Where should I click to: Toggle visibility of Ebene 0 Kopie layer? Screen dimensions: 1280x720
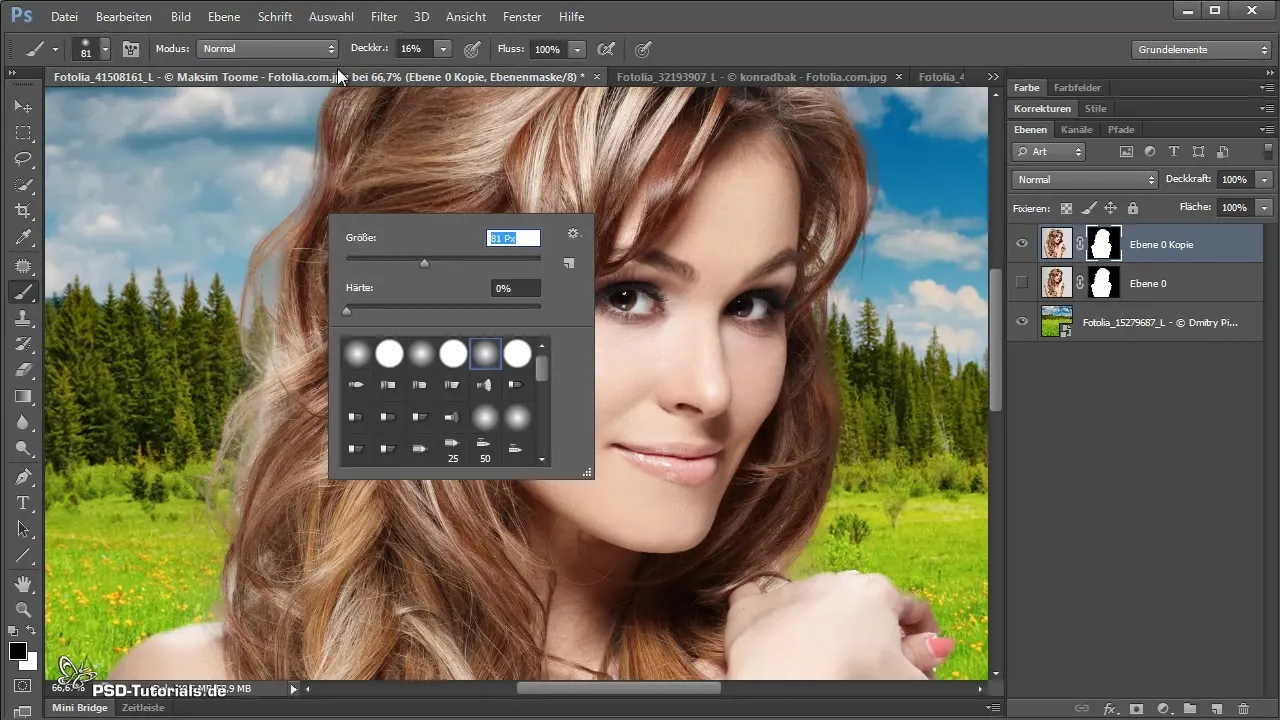[x=1021, y=243]
